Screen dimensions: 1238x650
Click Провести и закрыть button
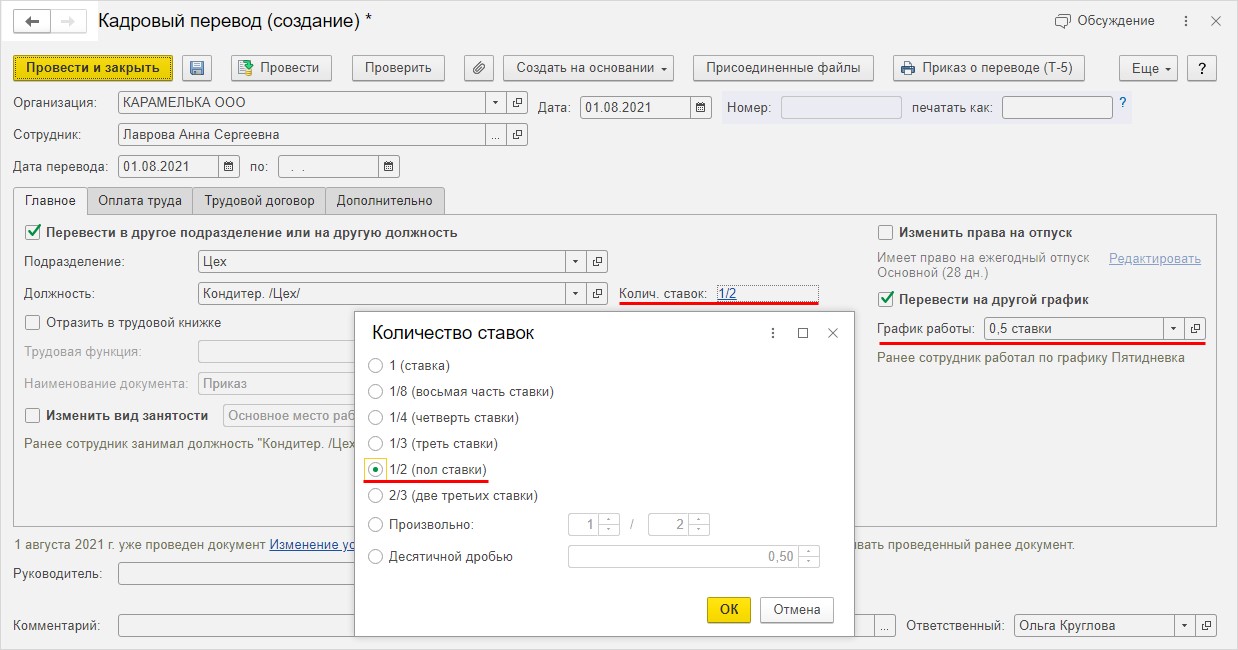[93, 68]
